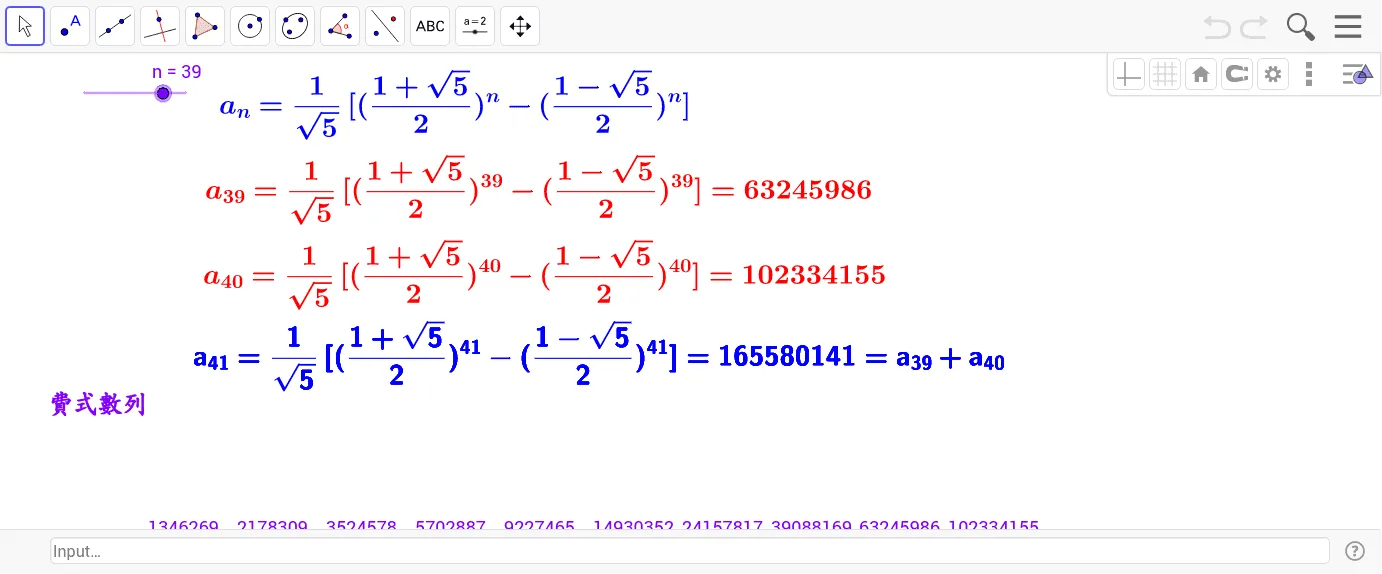The width and height of the screenshot is (1382, 574).
Task: Open the main hamburger menu
Action: (x=1348, y=26)
